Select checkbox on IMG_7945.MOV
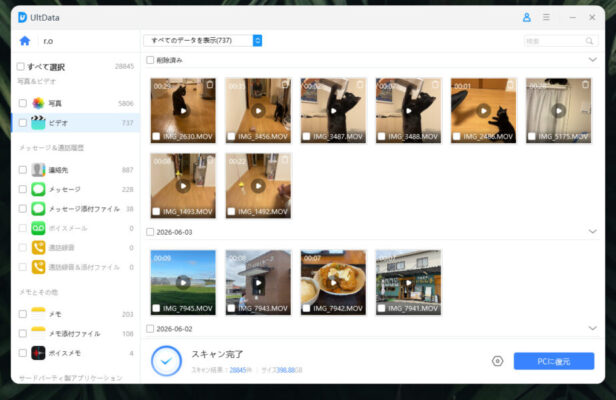The image size is (616, 400). point(156,308)
